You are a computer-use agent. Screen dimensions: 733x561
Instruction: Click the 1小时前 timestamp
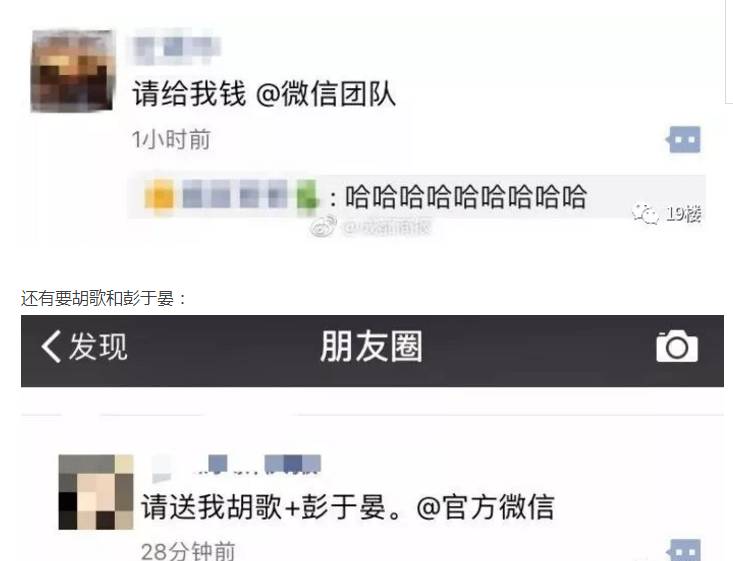(x=171, y=139)
